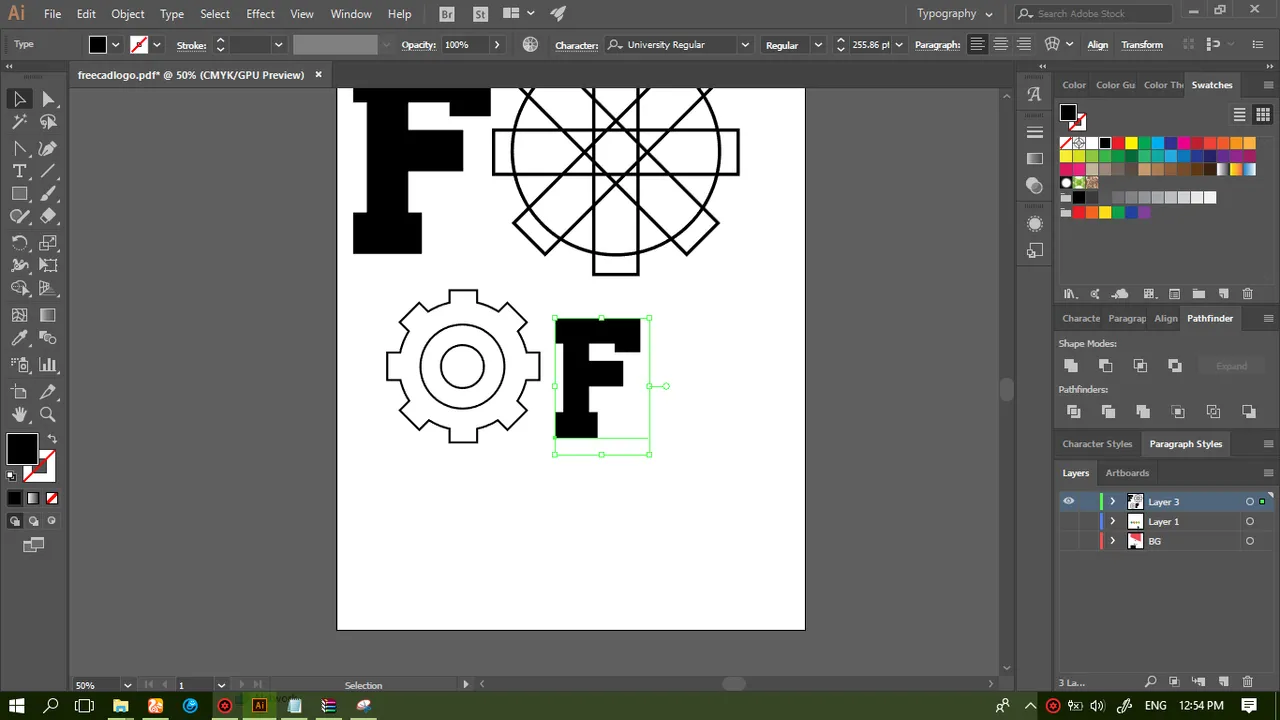Click target circle of BG layer
This screenshot has height=720, width=1280.
click(x=1250, y=541)
